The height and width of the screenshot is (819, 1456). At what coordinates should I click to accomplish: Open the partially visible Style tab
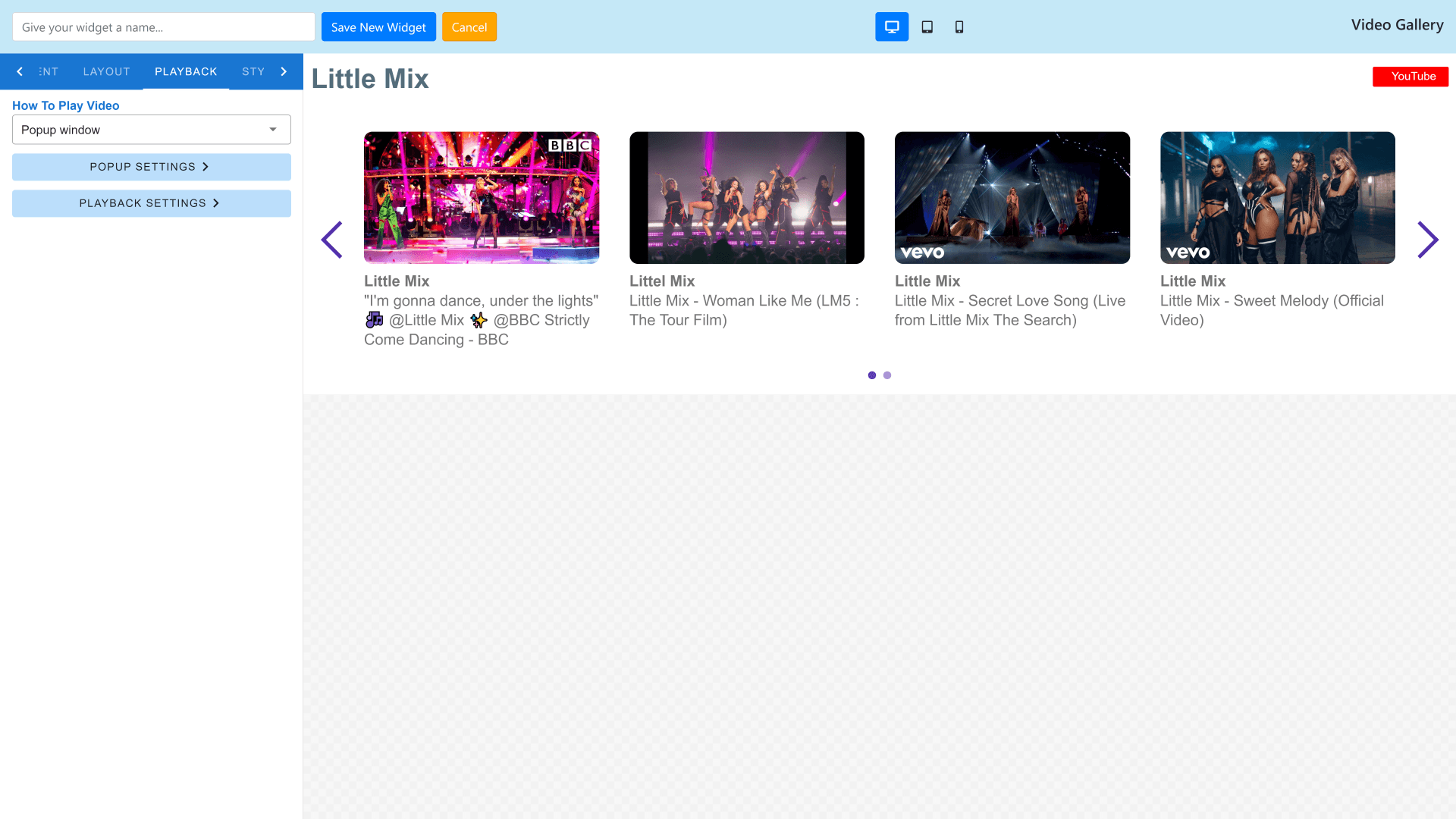point(253,71)
